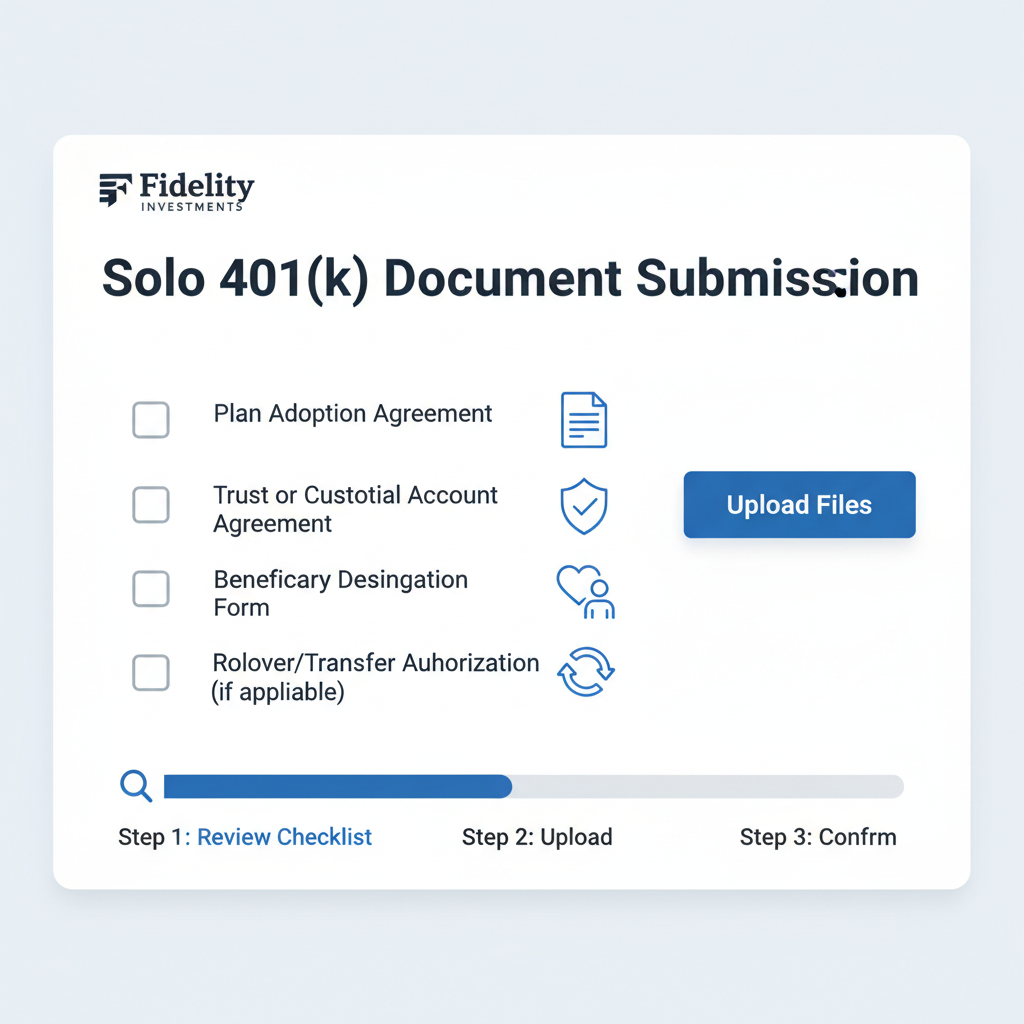Select the magnifying glass icon near the progress bar
The image size is (1024, 1024).
tap(135, 787)
